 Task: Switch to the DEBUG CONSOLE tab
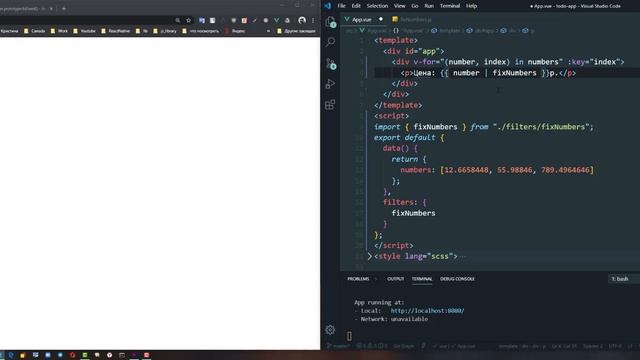[457, 279]
